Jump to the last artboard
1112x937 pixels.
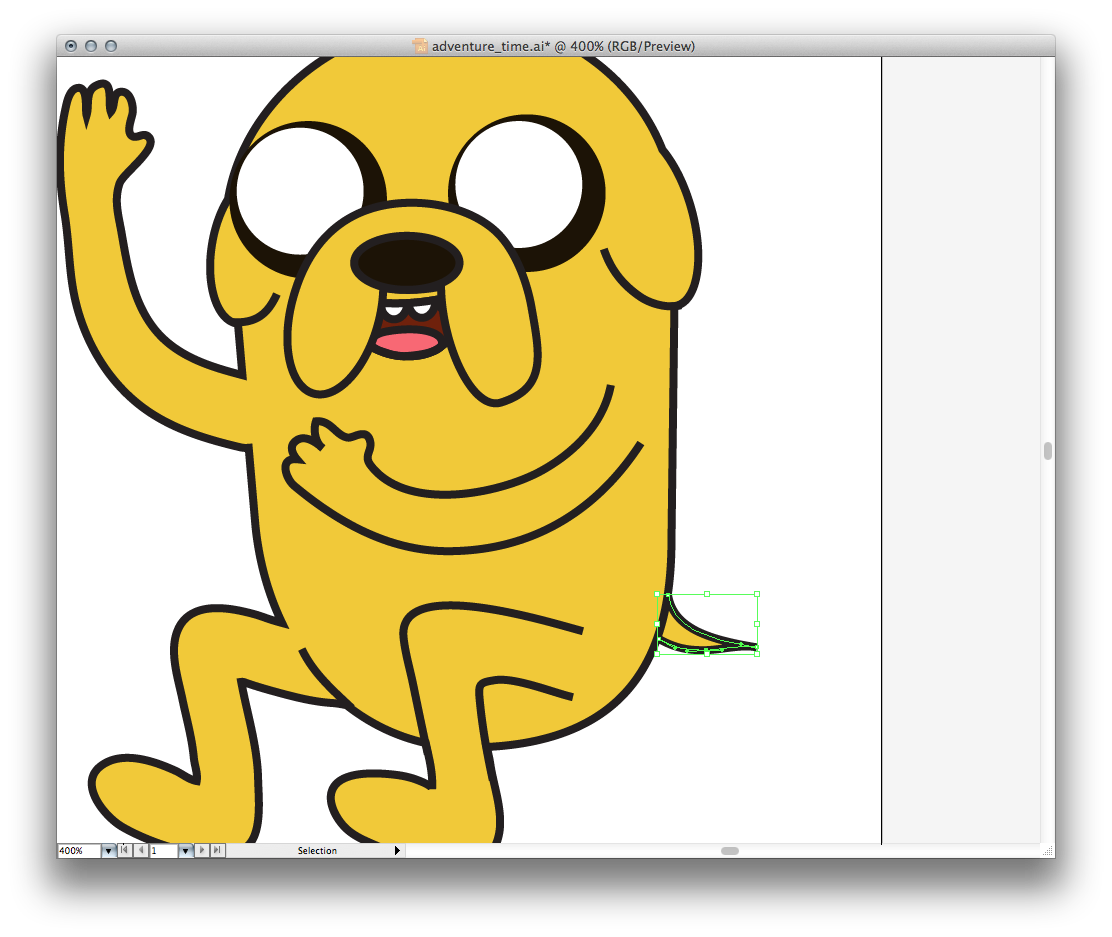218,851
